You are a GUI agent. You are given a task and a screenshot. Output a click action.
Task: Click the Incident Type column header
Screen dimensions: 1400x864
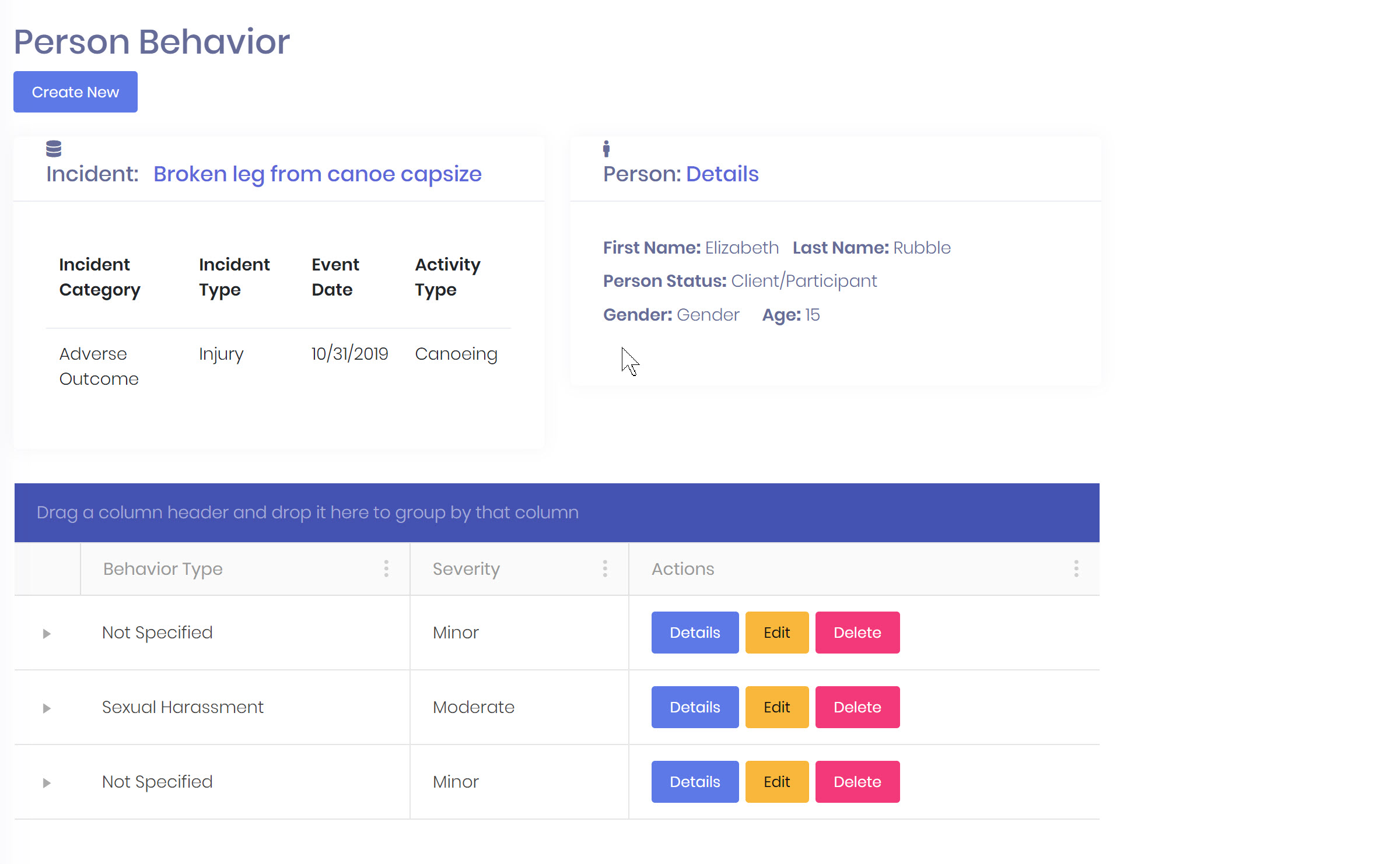click(x=234, y=277)
